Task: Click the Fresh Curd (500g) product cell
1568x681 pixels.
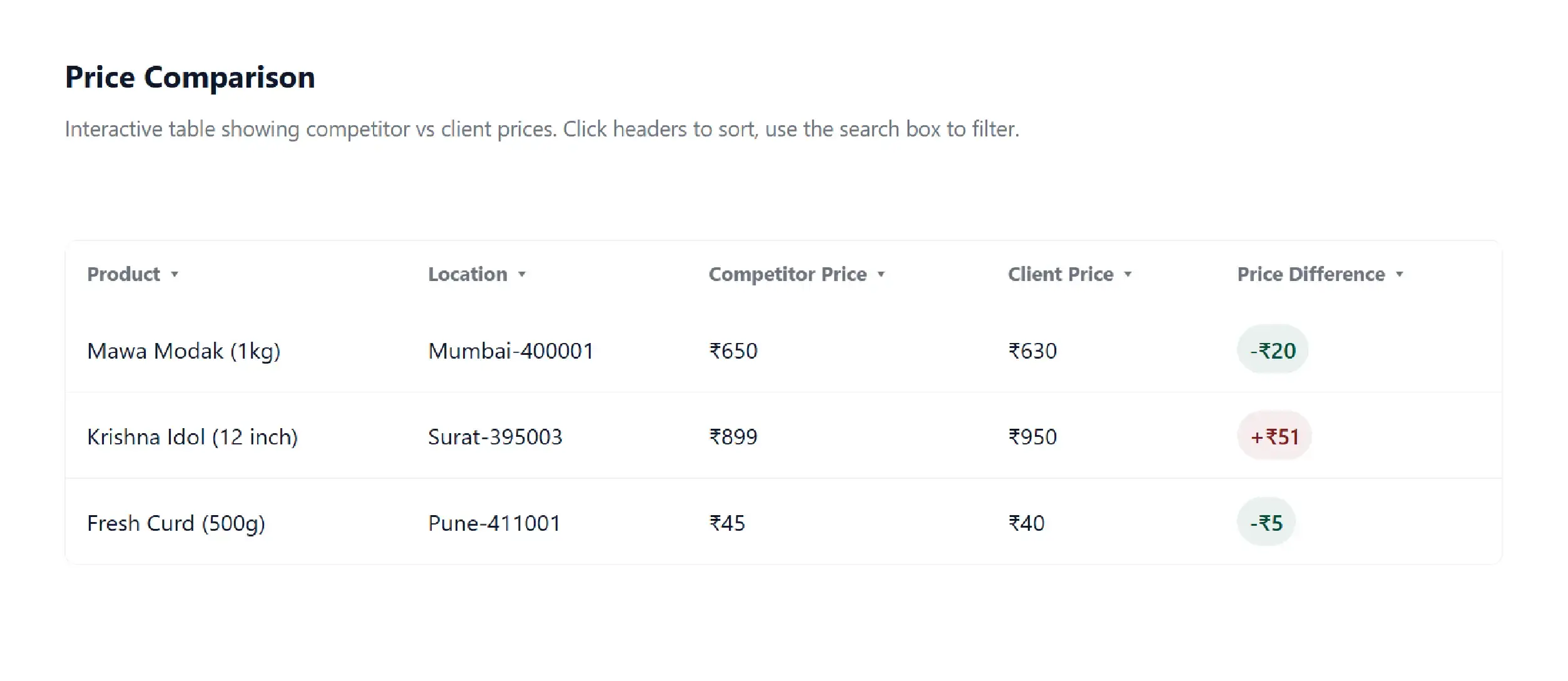Action: point(176,523)
